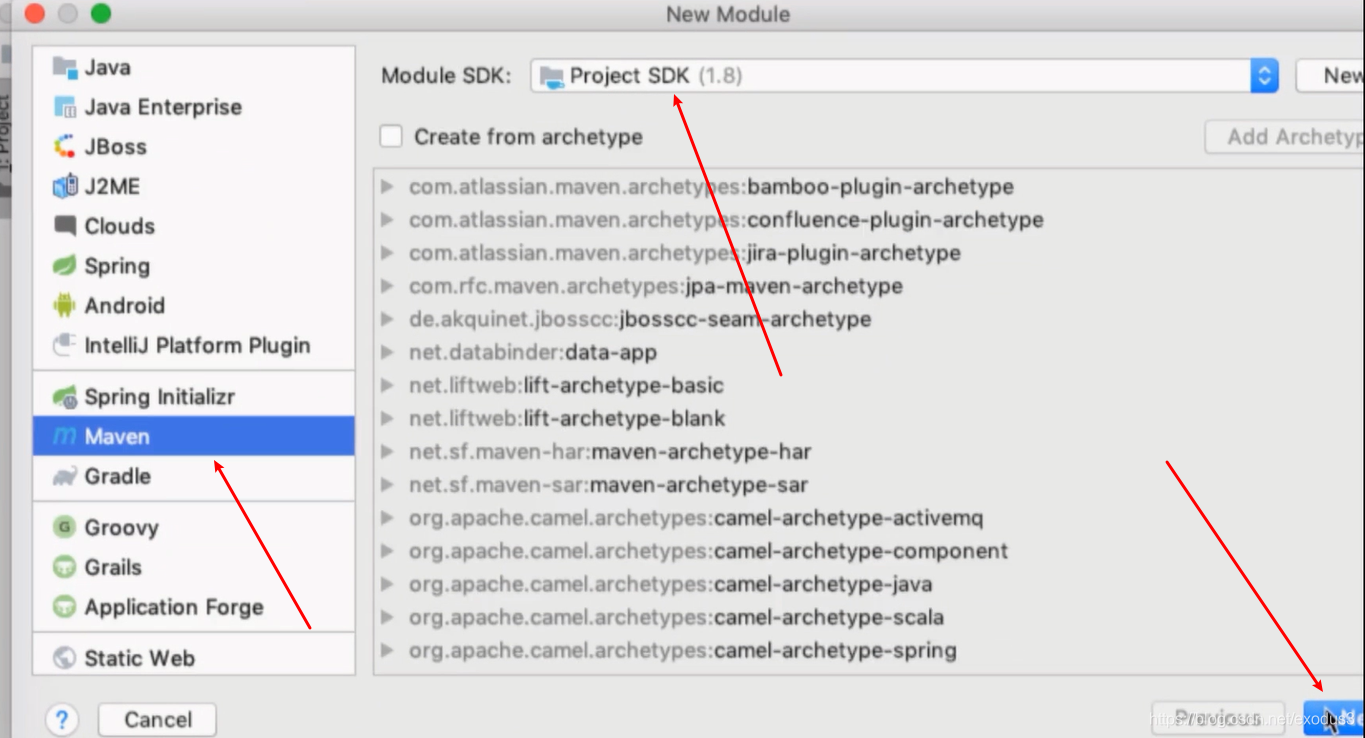Click the red close window button

pos(33,14)
